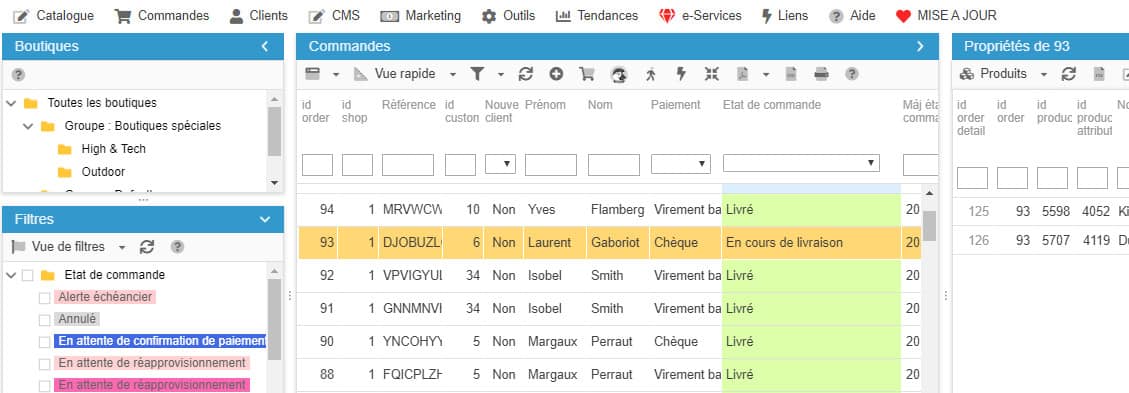Open dropdown arrow beside funnel filter icon

click(500, 74)
